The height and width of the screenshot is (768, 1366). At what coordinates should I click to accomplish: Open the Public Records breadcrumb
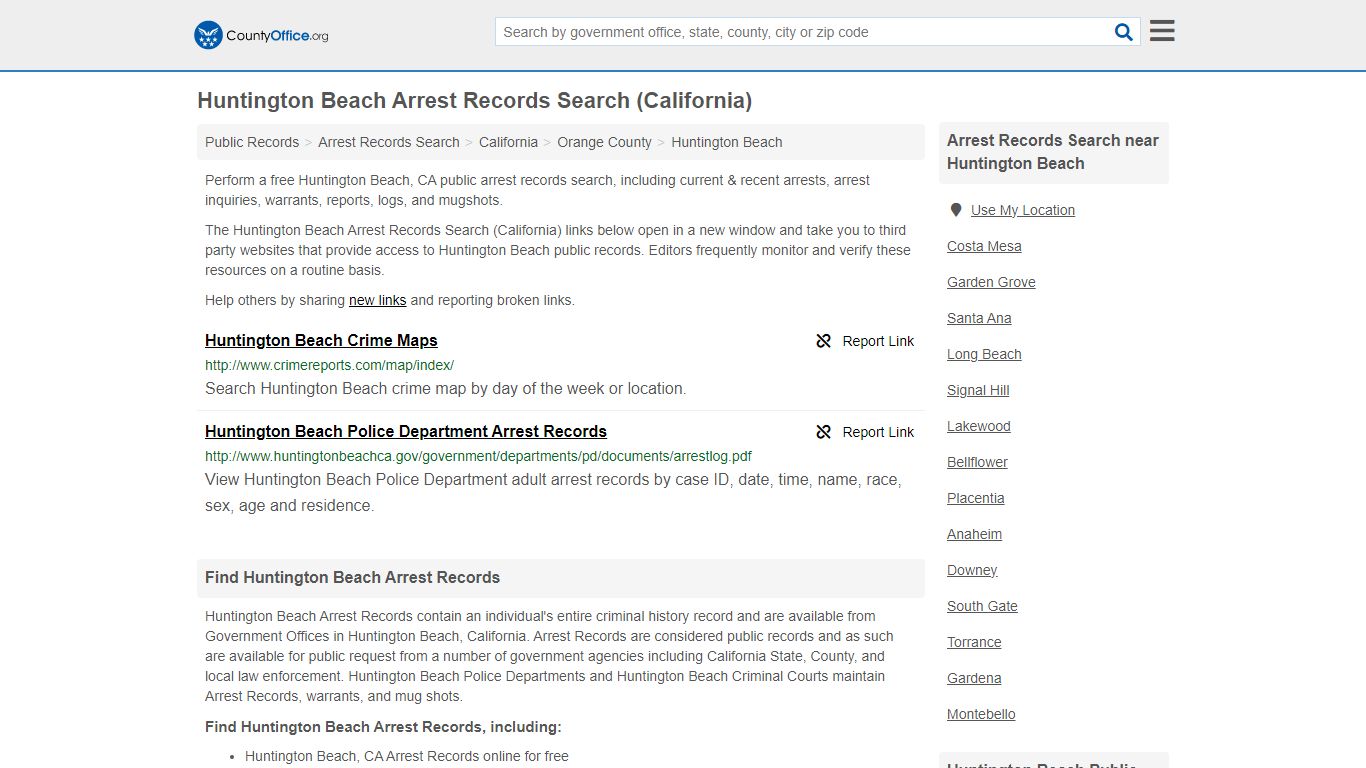pos(251,142)
